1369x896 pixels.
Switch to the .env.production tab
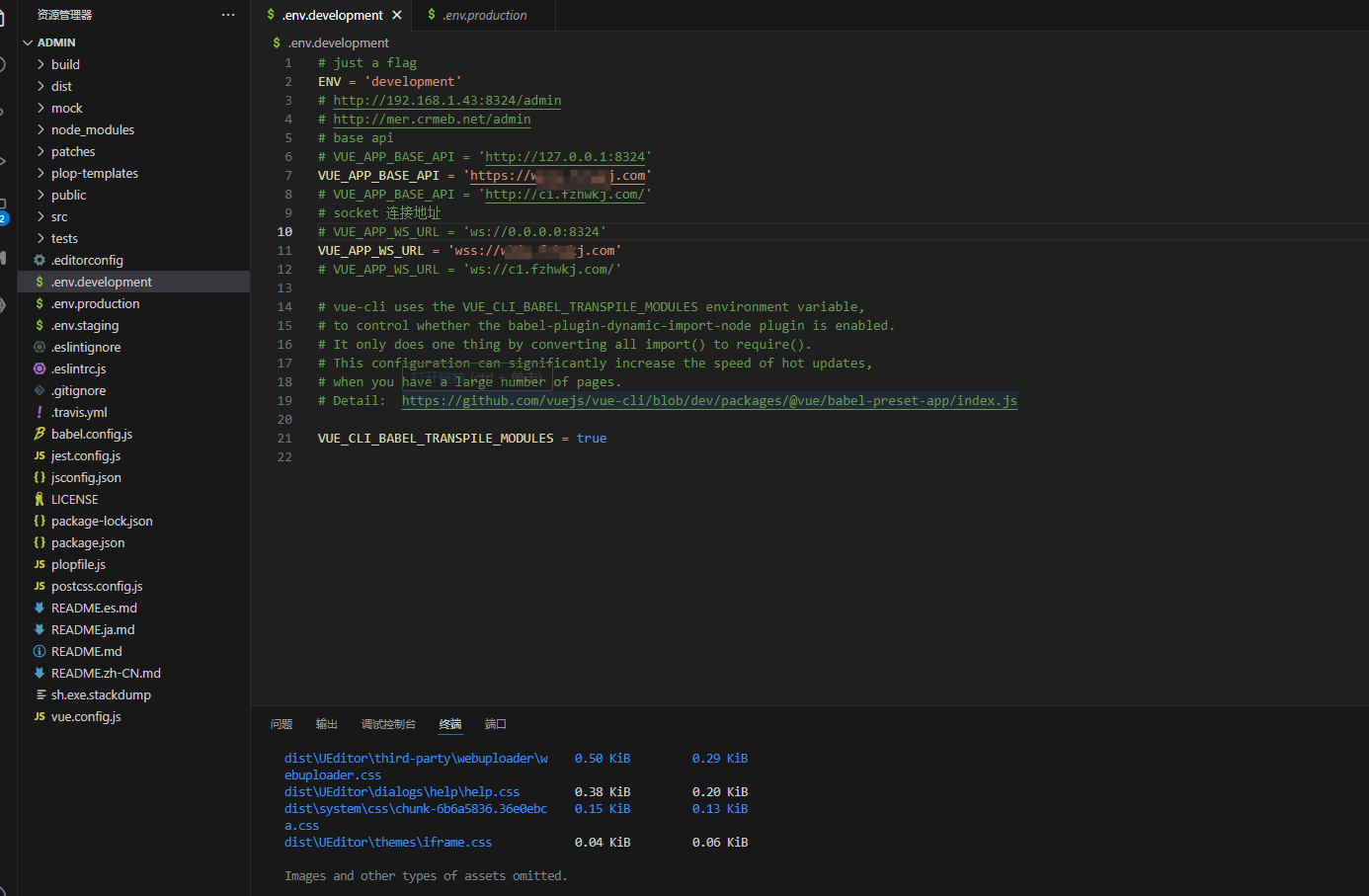484,15
